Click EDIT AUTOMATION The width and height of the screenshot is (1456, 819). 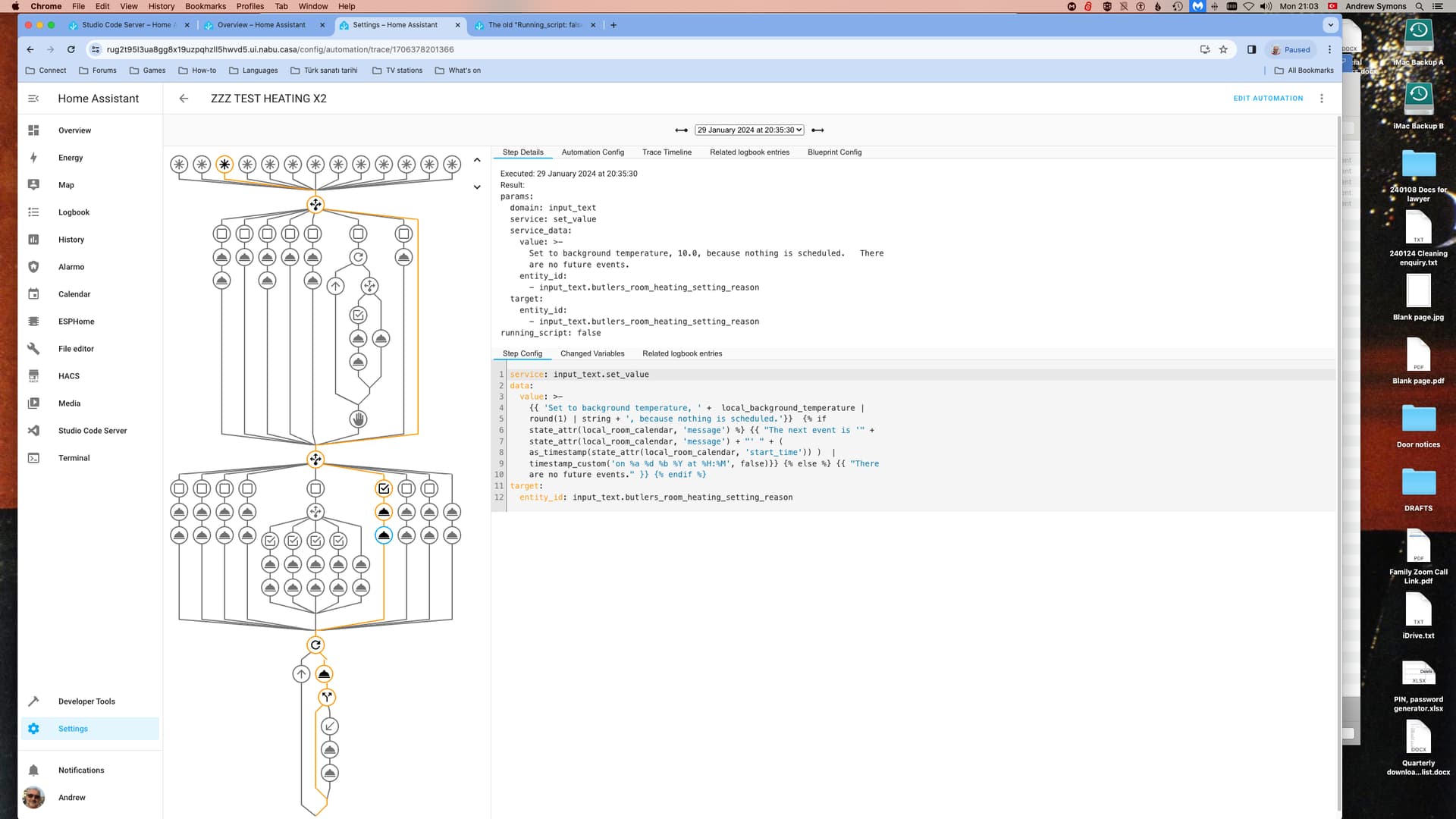click(x=1268, y=98)
